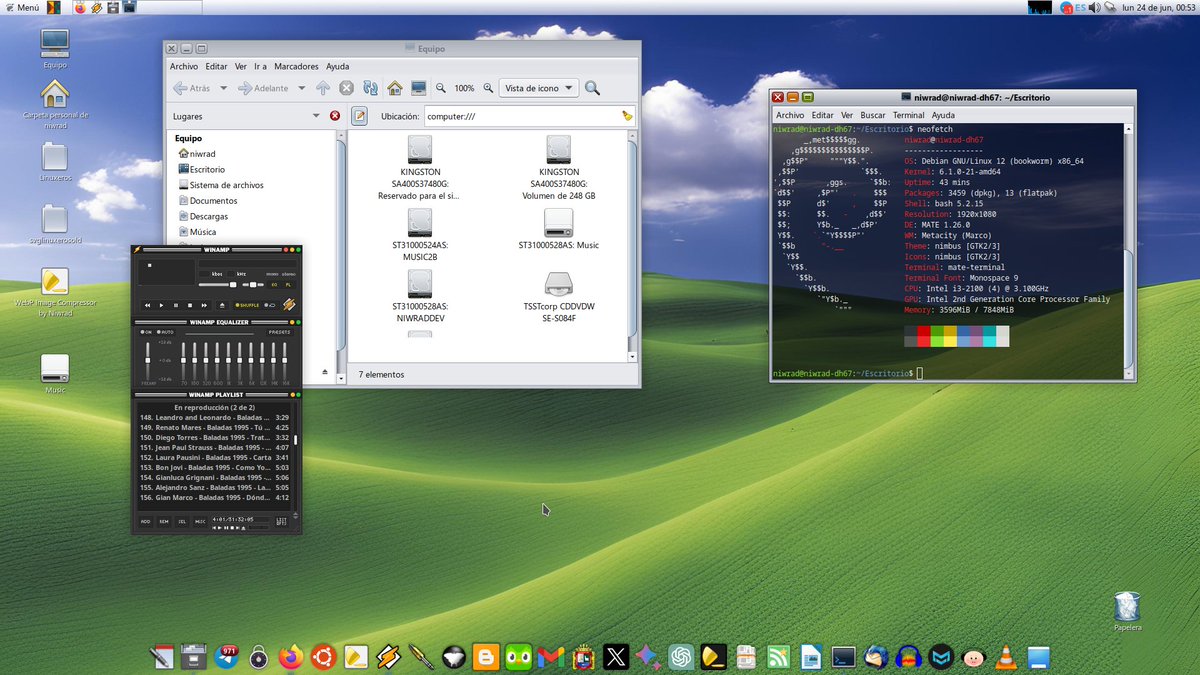Select track 152 Laura Pausini in playlist
Viewport: 1200px width, 675px height.
[x=215, y=458]
